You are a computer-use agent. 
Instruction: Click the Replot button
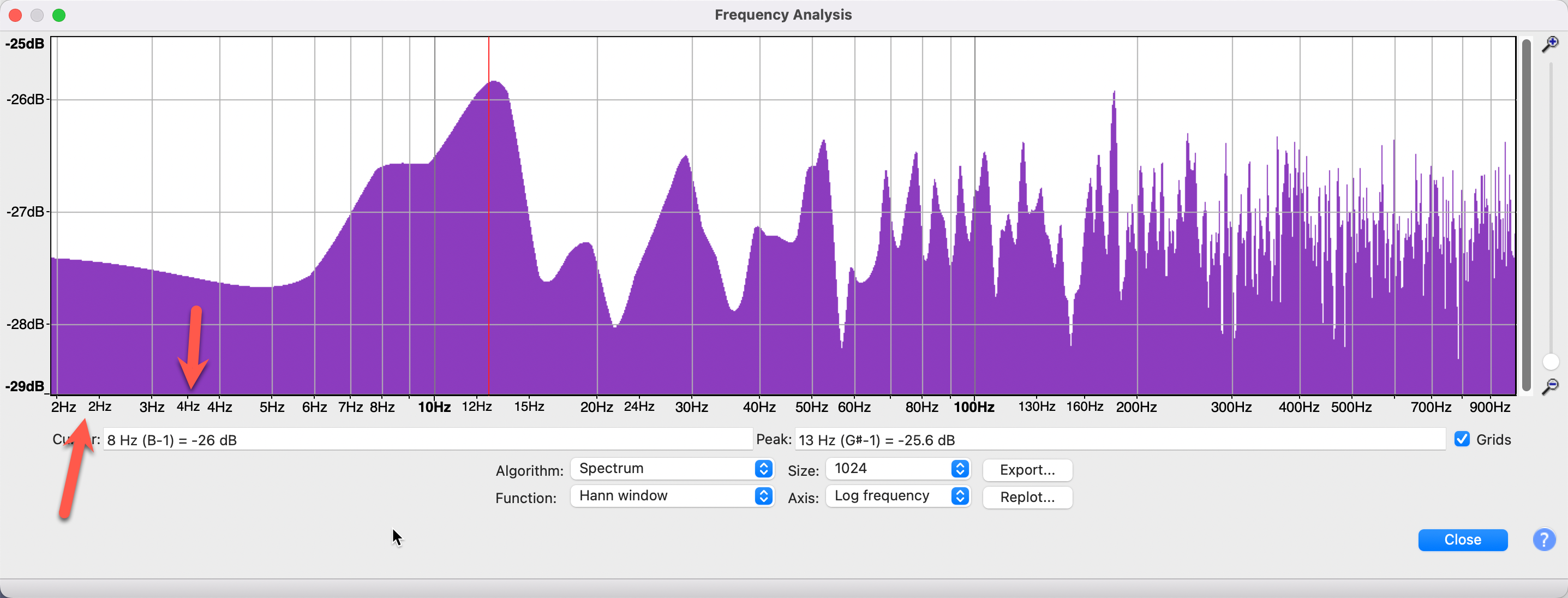coord(1027,498)
